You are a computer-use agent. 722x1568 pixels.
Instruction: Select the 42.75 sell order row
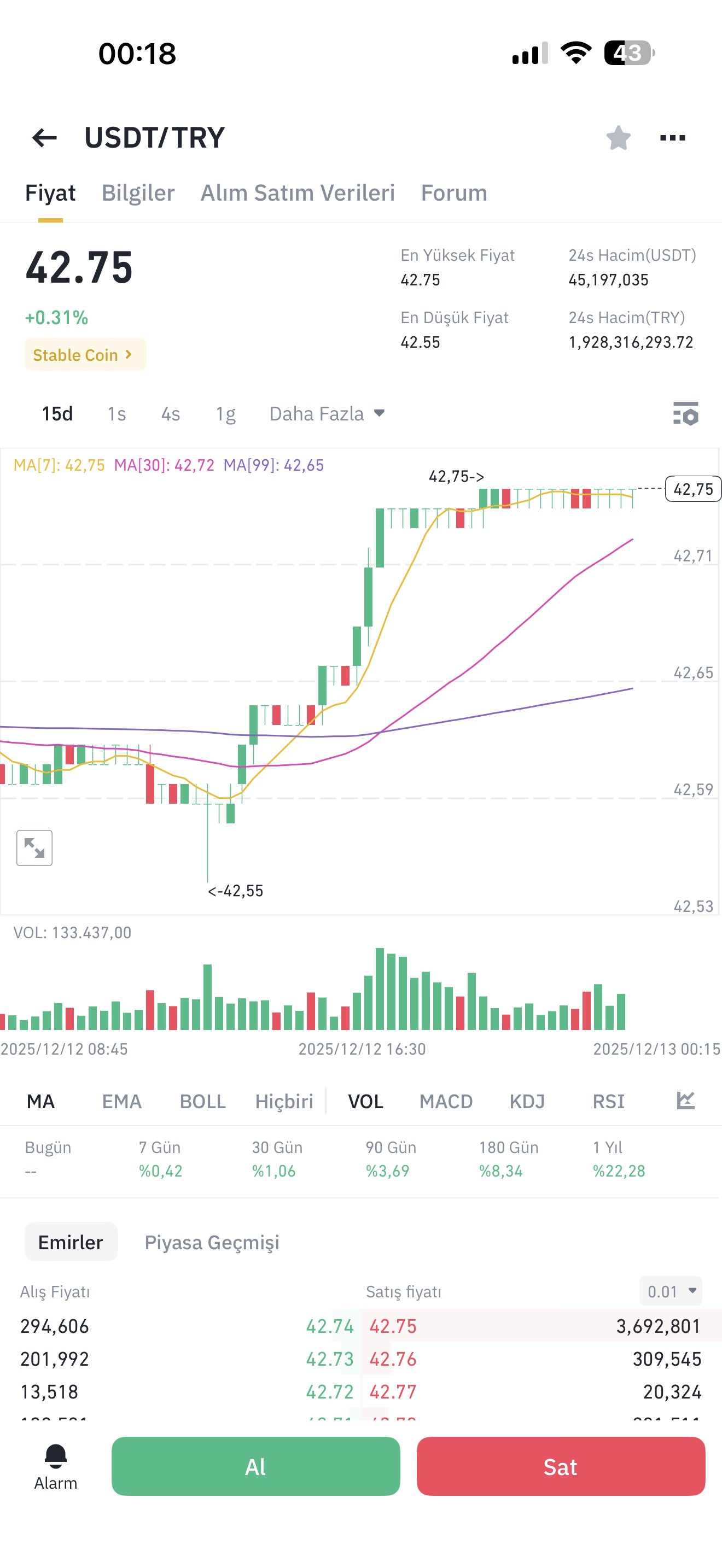(542, 1326)
